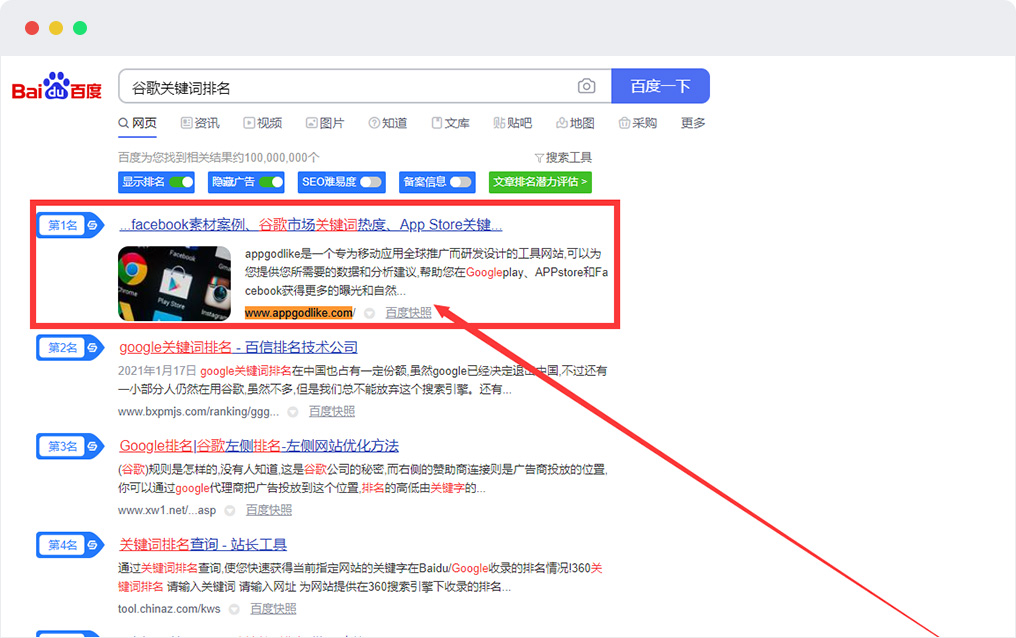The image size is (1016, 638).
Task: Expand the 更多 menu
Action: [693, 123]
